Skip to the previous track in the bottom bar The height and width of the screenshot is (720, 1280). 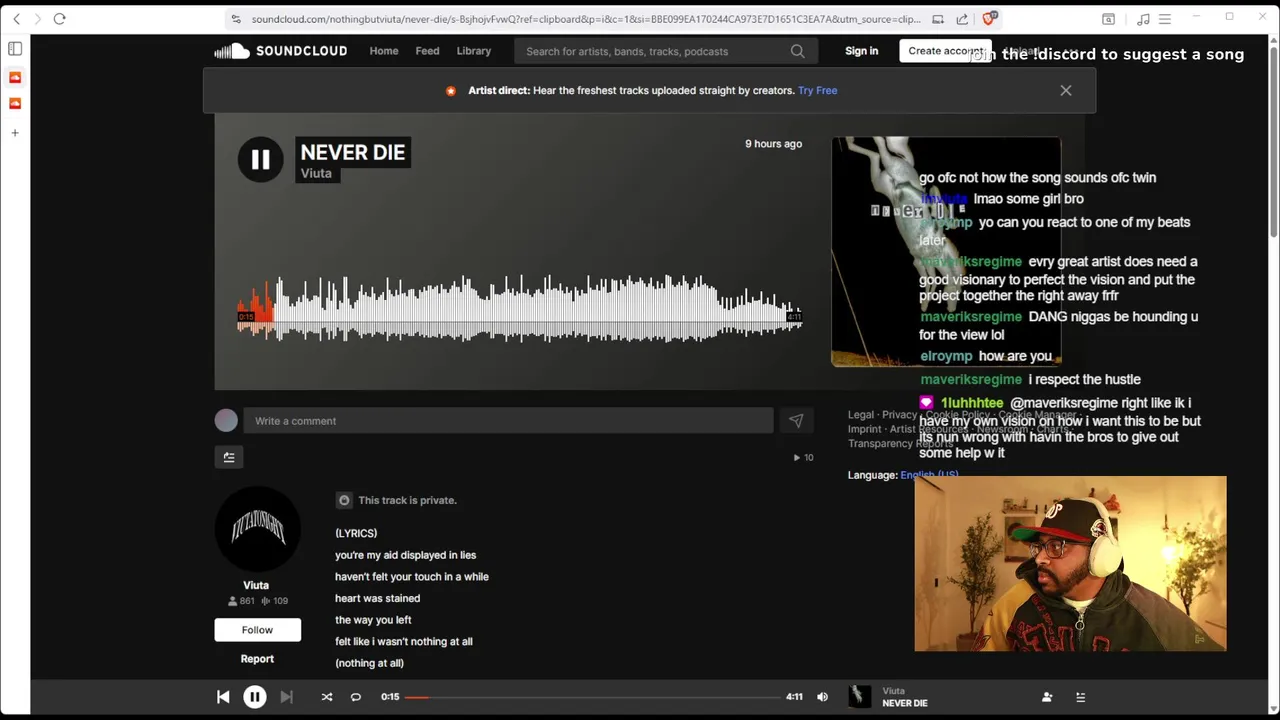(x=223, y=697)
